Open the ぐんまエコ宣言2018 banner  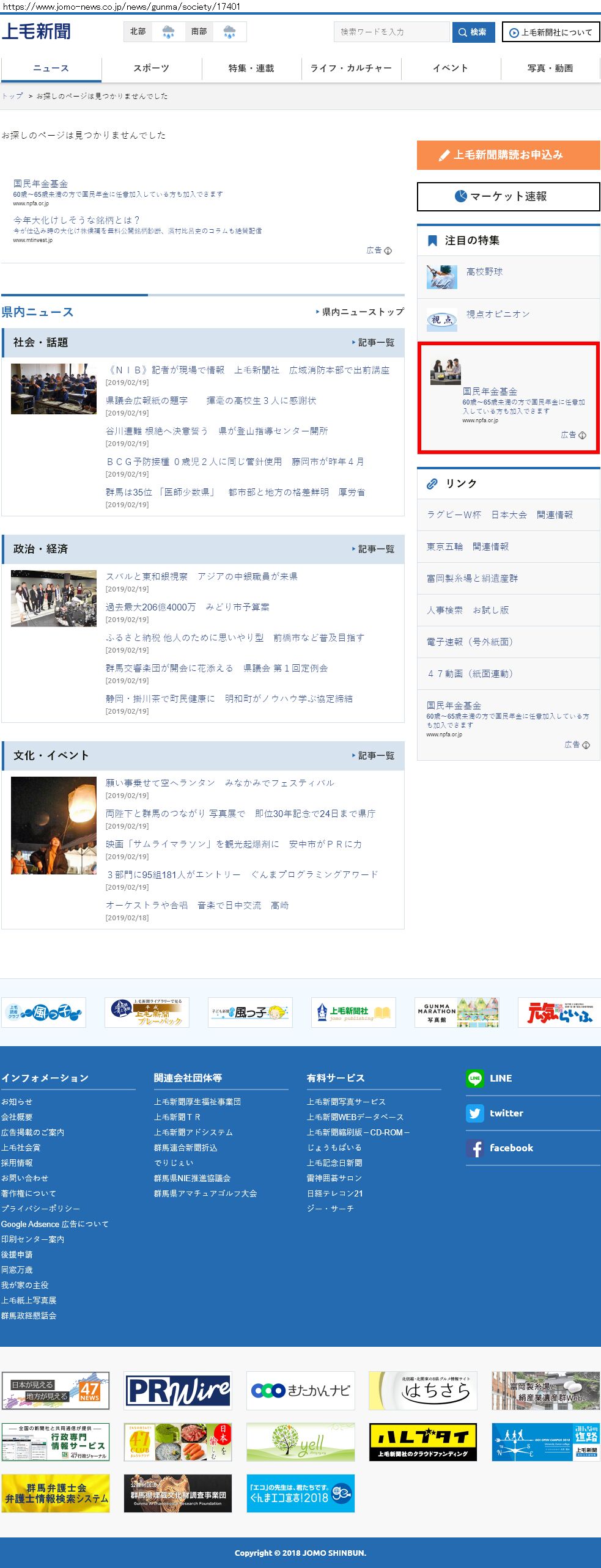click(x=300, y=1493)
